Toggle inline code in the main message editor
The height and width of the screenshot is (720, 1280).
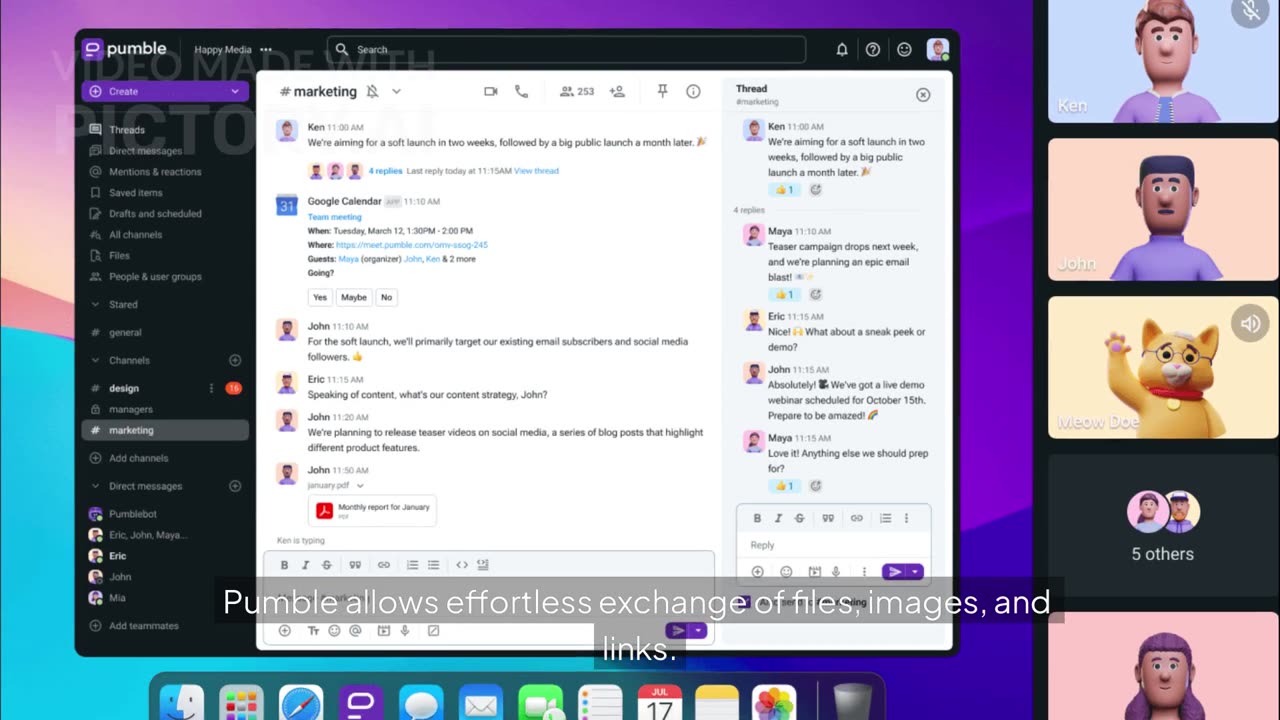coord(462,565)
